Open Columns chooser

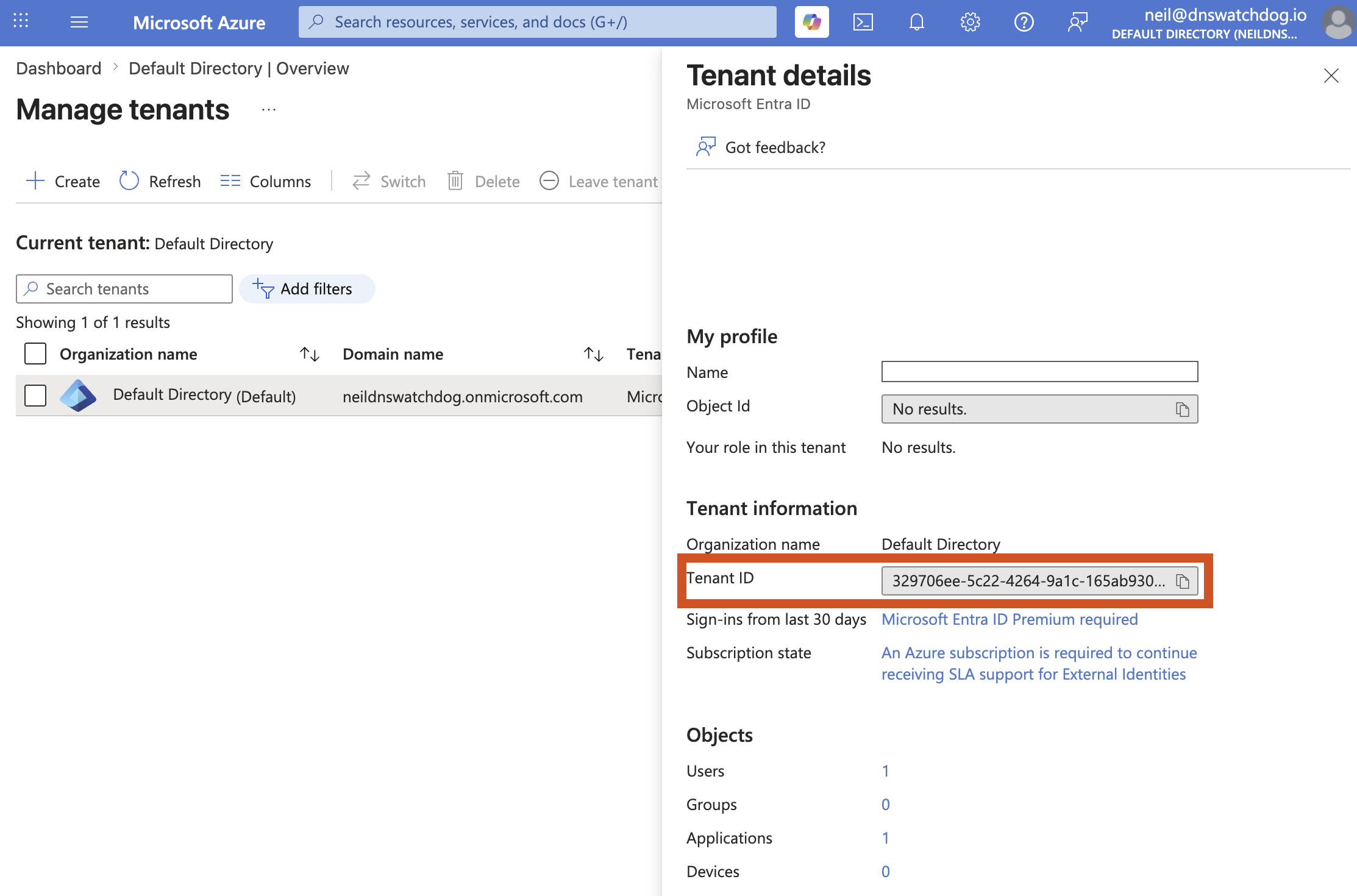tap(265, 182)
